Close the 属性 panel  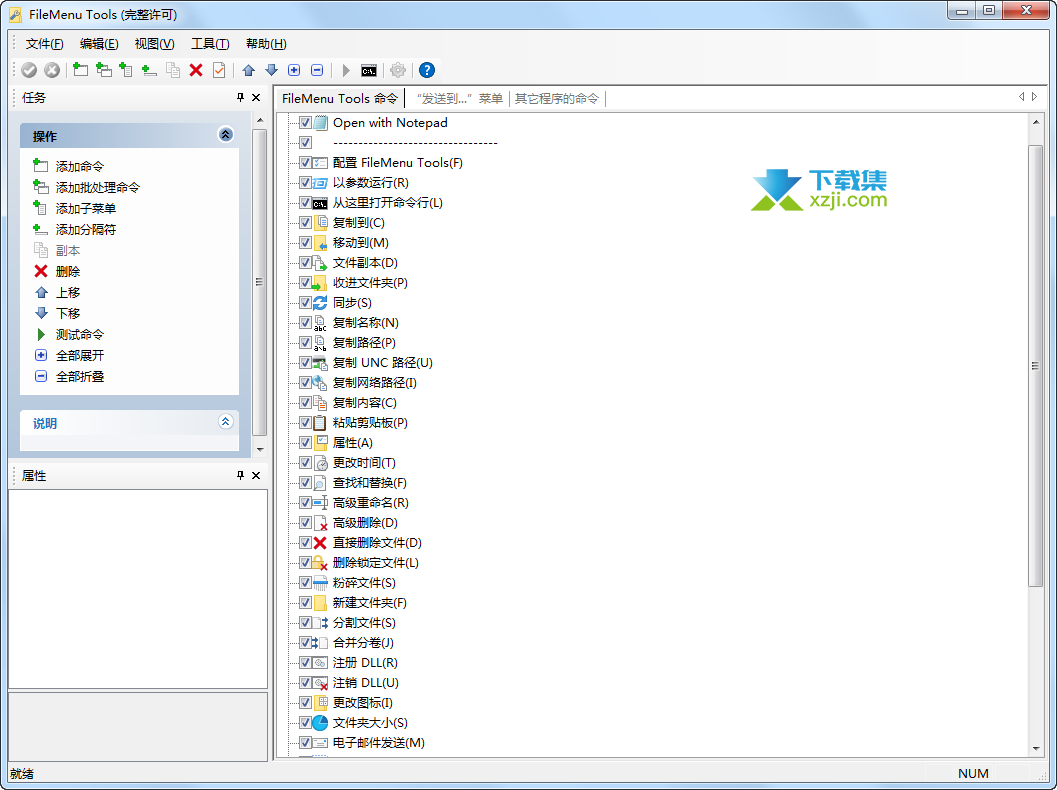256,475
